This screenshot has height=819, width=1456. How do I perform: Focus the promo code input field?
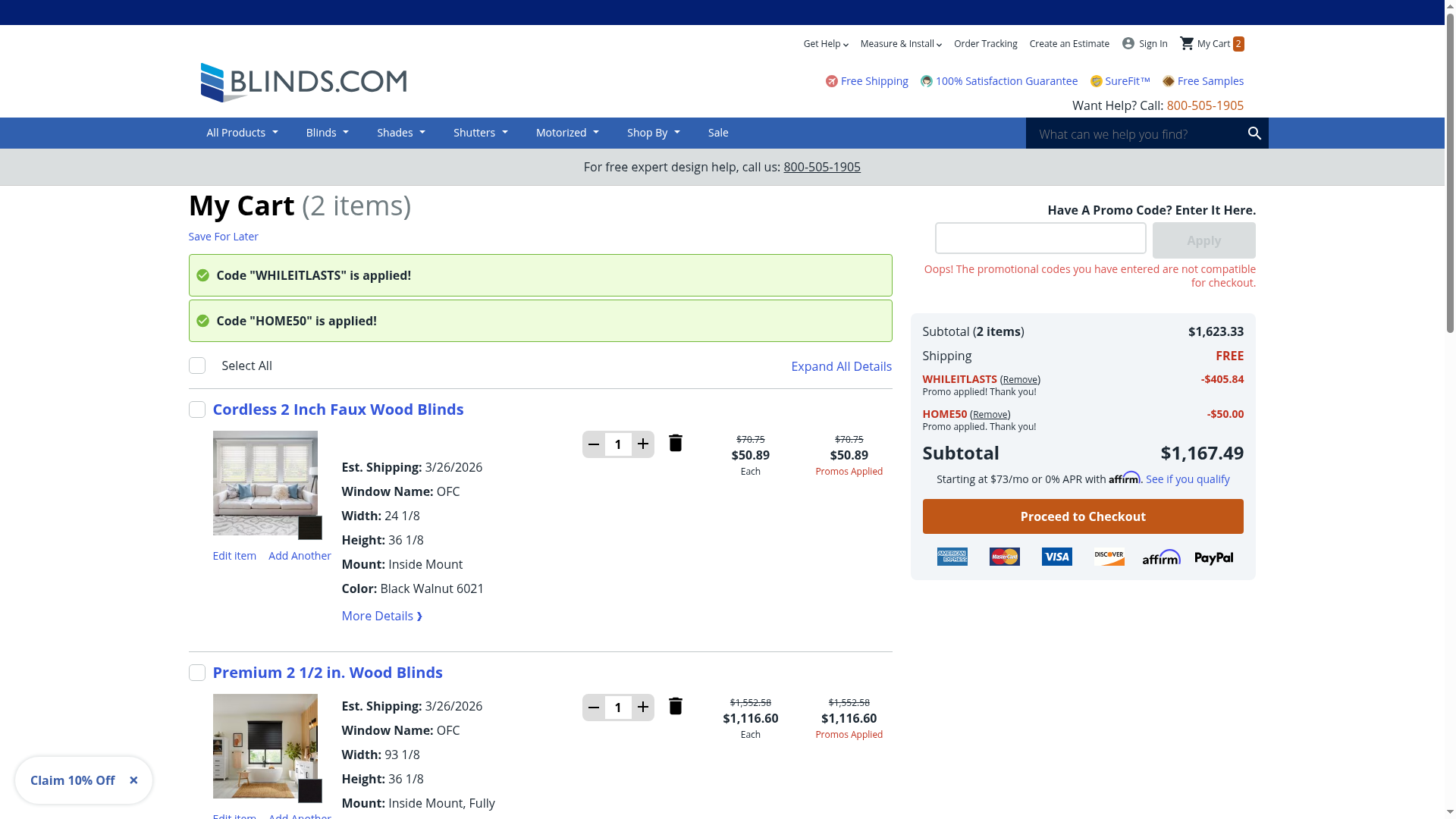click(x=1040, y=238)
